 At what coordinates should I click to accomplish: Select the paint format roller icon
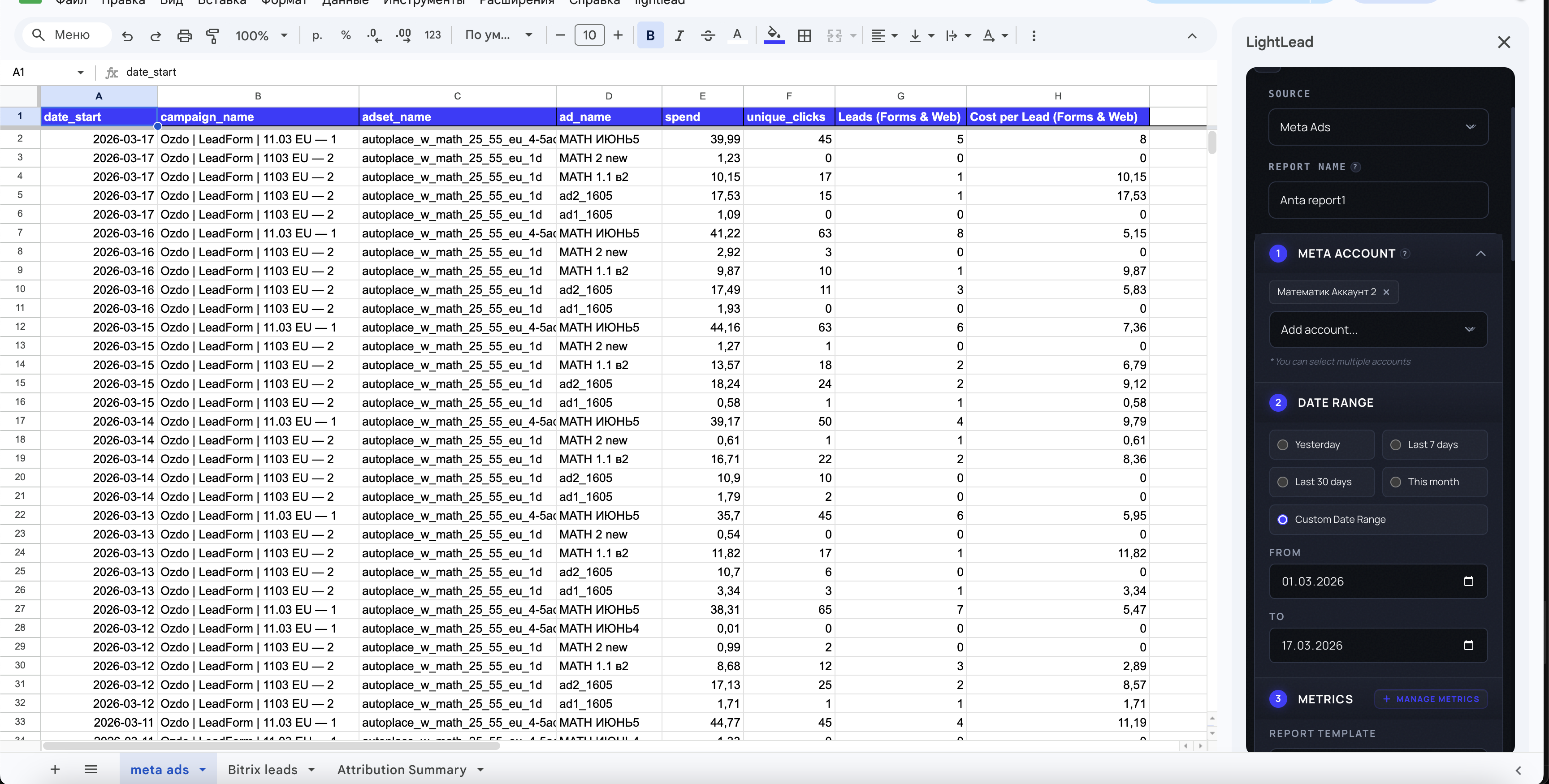(x=212, y=36)
